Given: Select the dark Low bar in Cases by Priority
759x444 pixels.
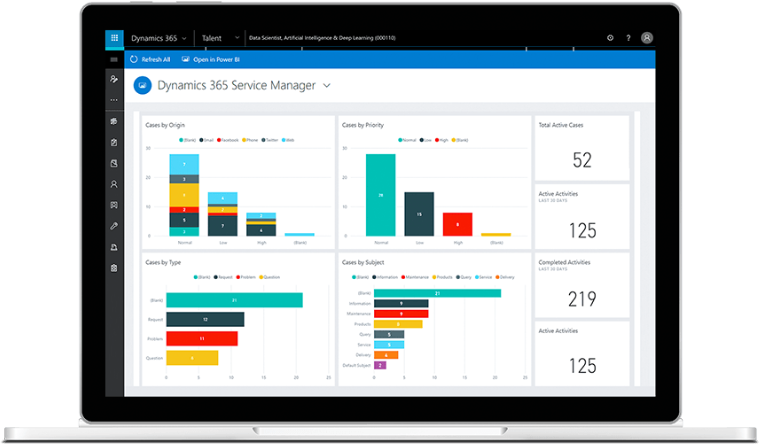Looking at the screenshot, I should point(419,214).
